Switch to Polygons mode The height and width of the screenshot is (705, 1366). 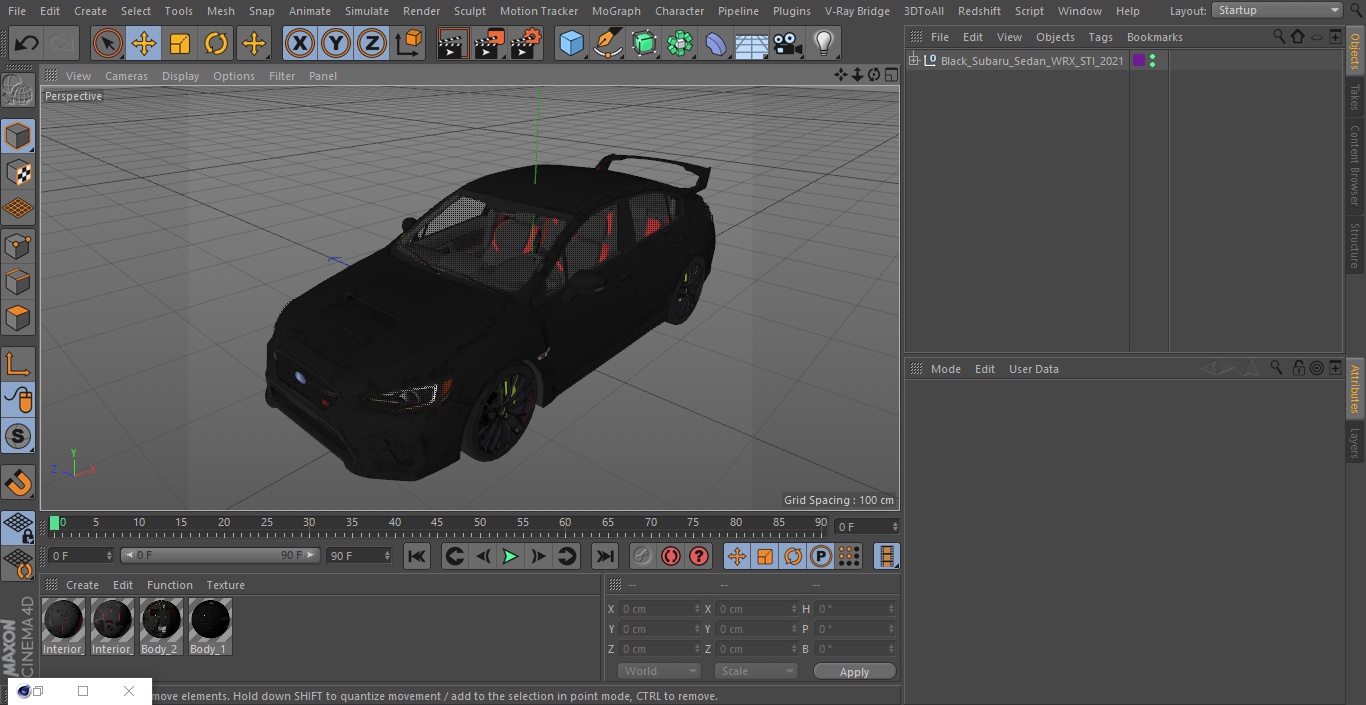[18, 318]
